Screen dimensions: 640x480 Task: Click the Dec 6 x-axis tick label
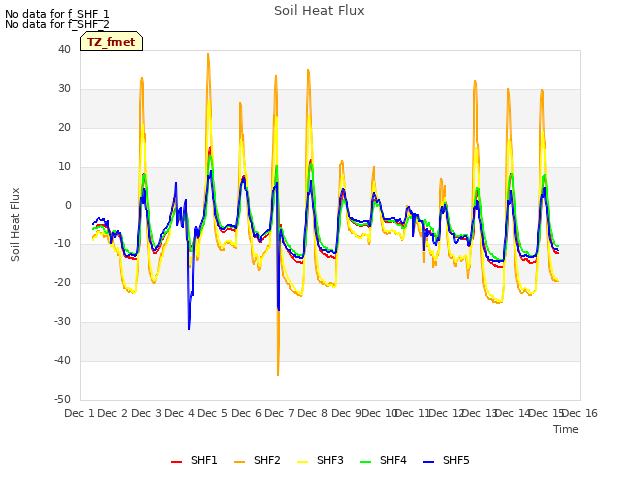click(246, 413)
